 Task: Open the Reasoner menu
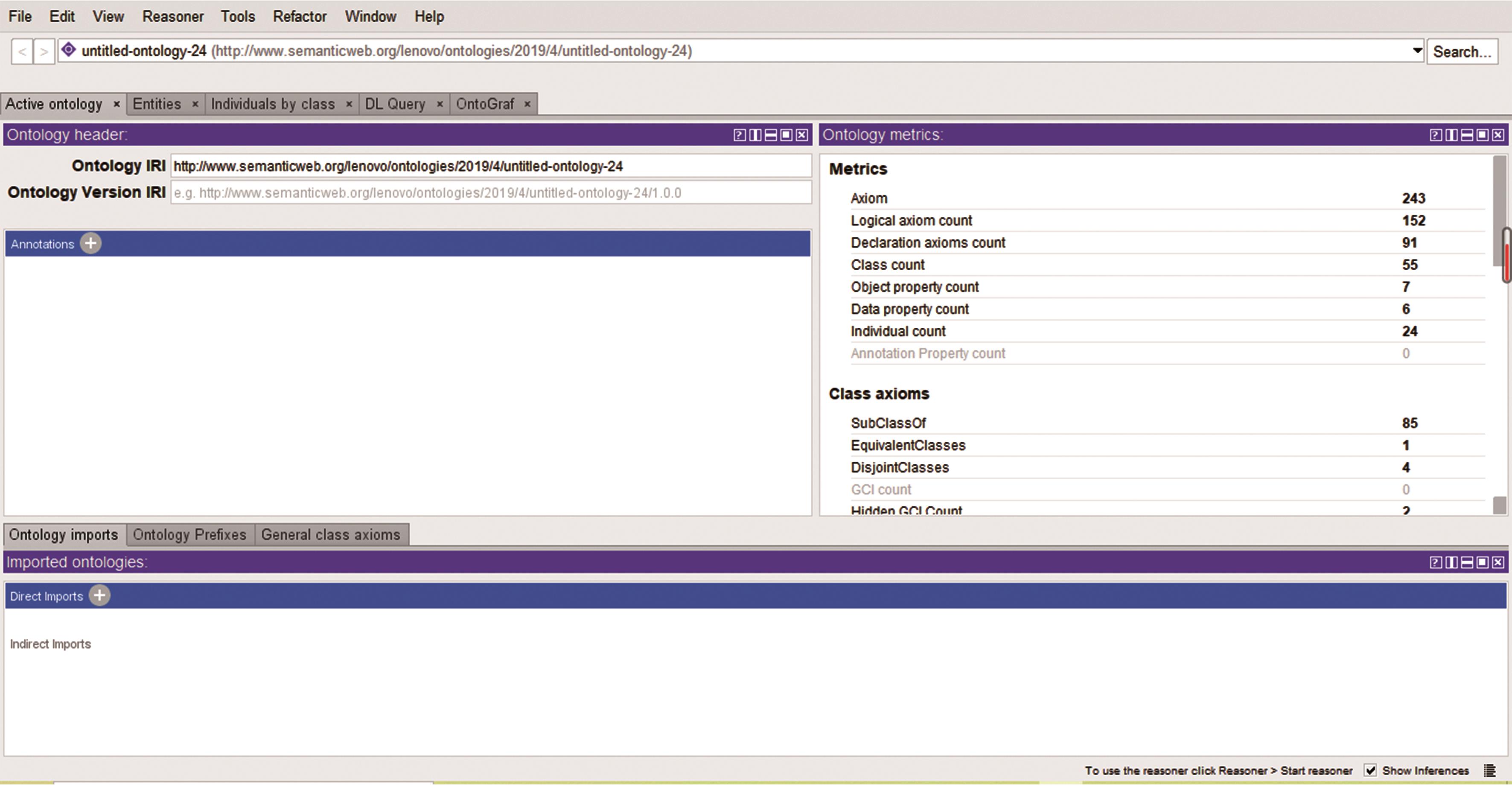172,17
